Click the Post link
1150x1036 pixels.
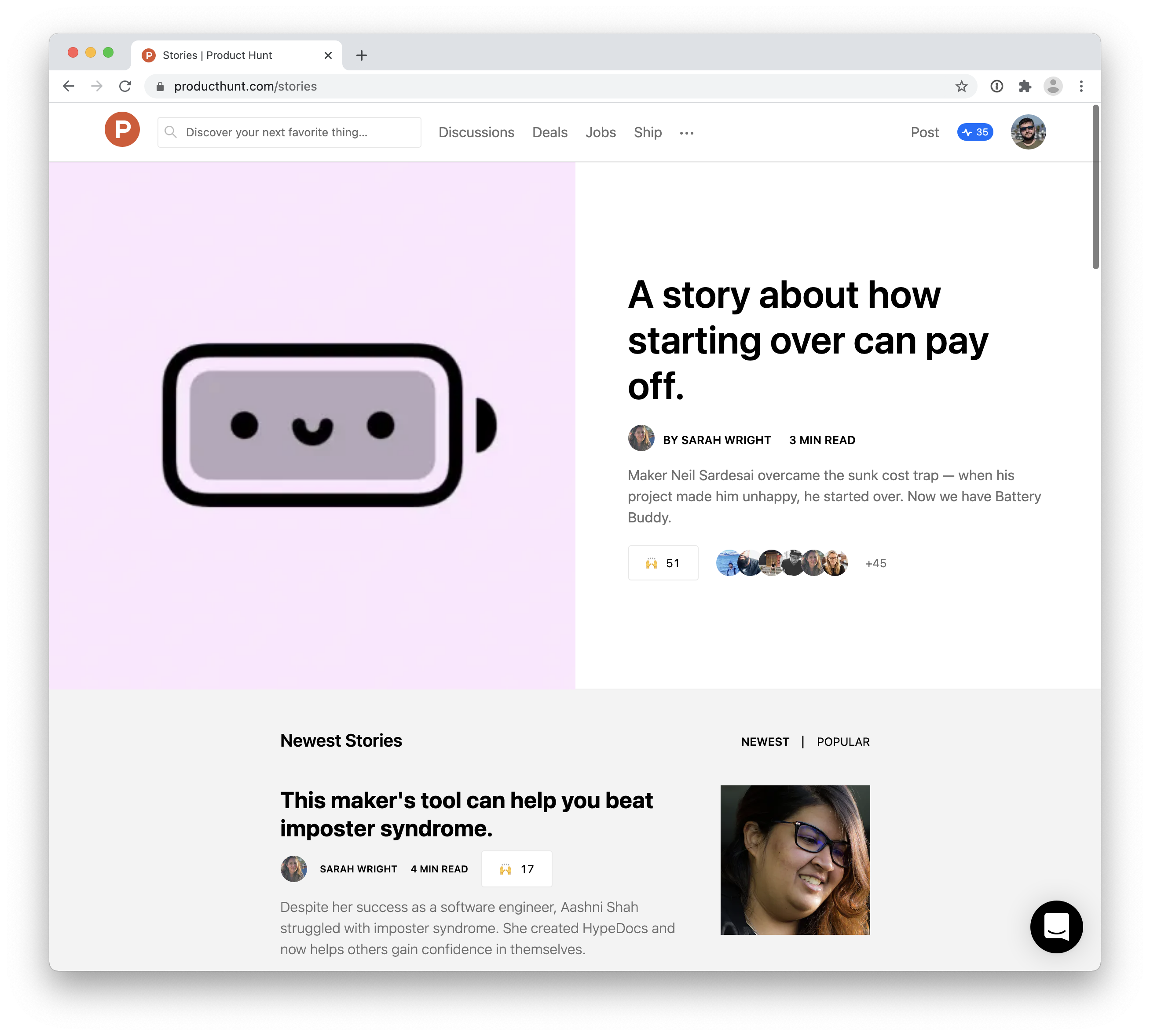pos(924,132)
